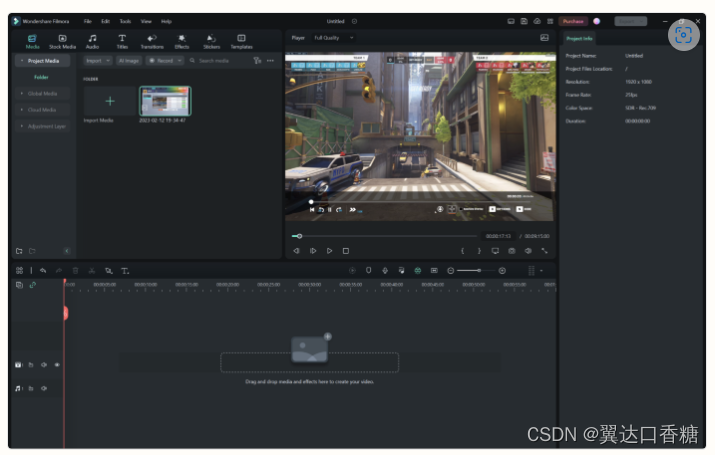
Task: Click the Export button
Action: [631, 21]
